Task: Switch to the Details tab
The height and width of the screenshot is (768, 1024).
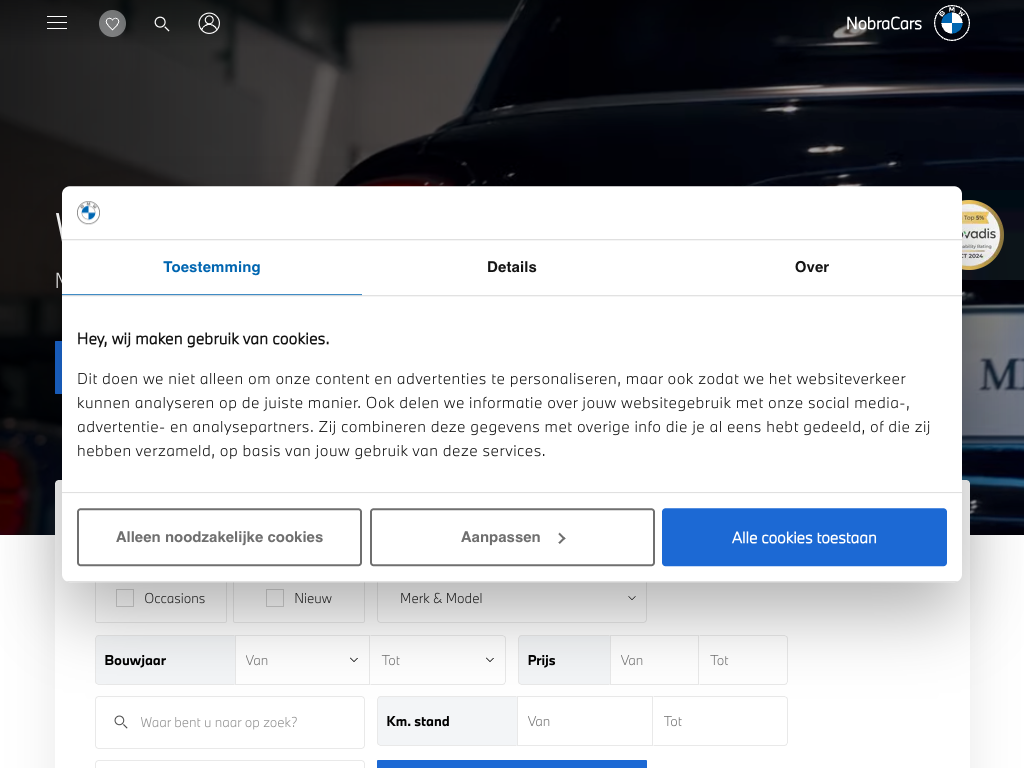Action: tap(511, 267)
